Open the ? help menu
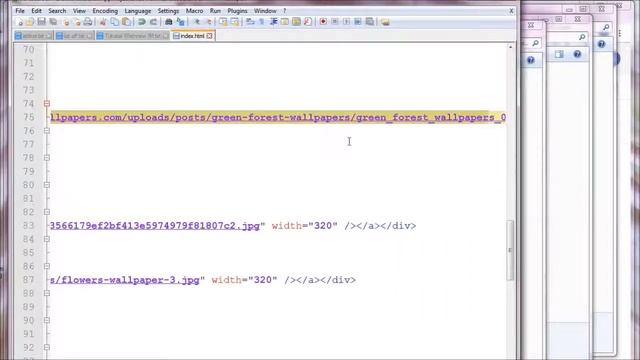 pyautogui.click(x=284, y=11)
